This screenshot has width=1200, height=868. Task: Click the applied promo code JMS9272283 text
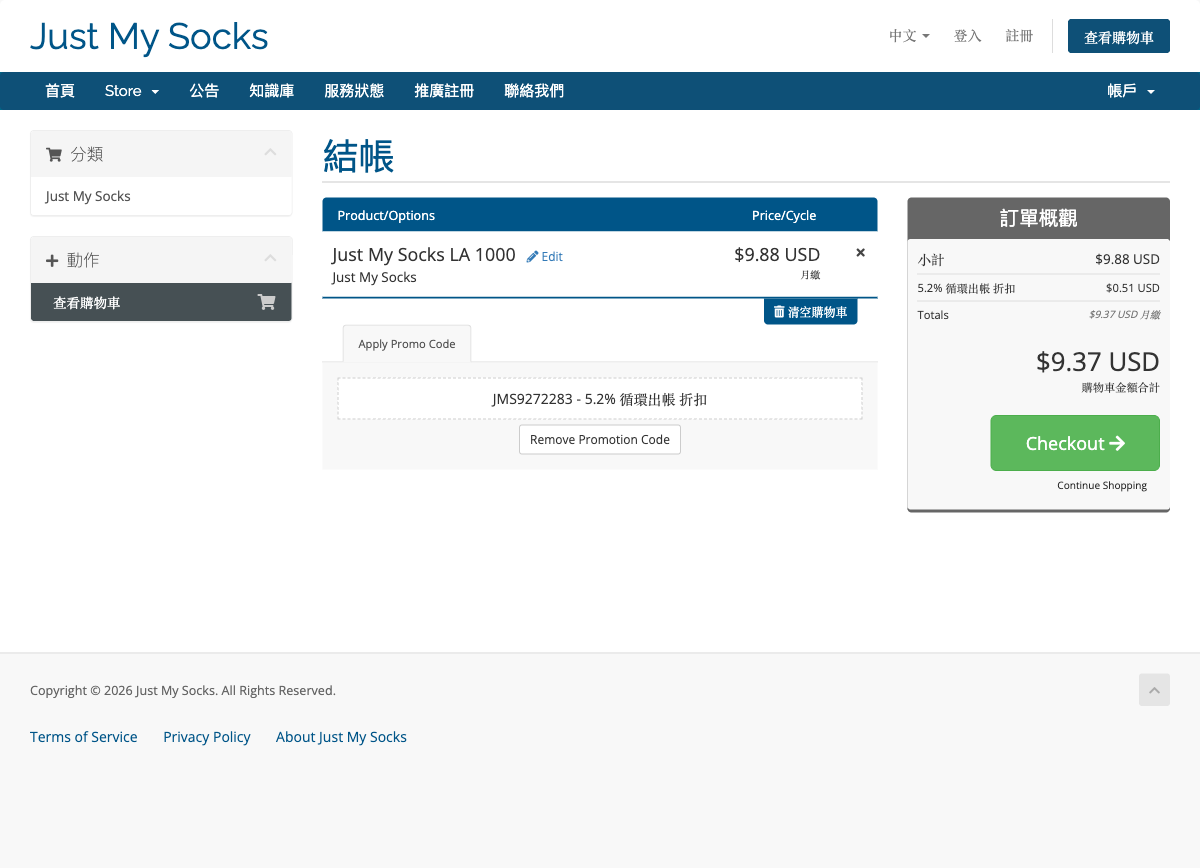click(600, 399)
